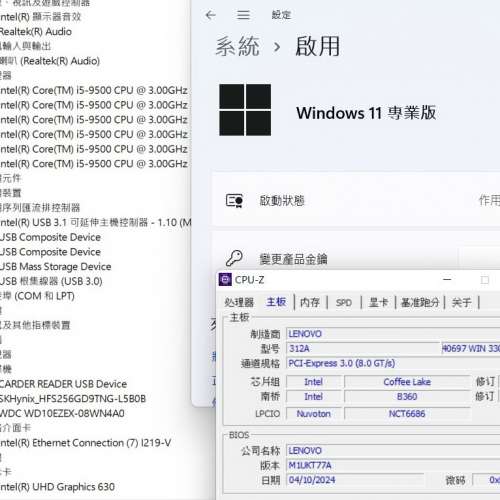The height and width of the screenshot is (500, 500).
Task: Click the BIOS company LENOVO field
Action: point(393,451)
